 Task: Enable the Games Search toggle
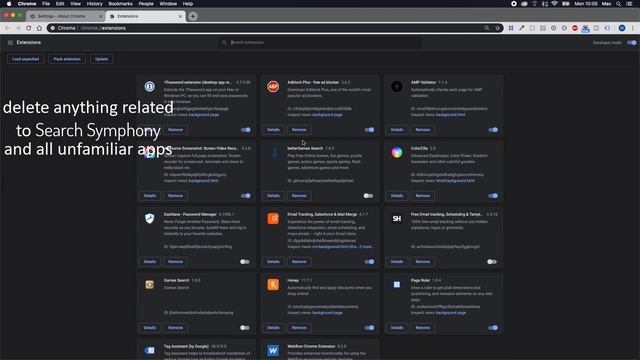click(x=244, y=328)
